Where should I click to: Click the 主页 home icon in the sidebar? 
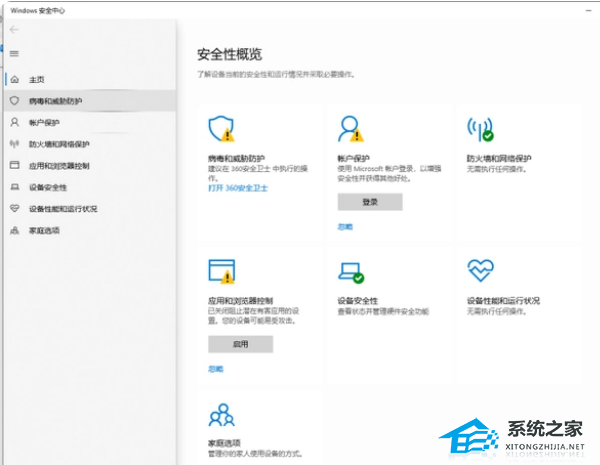[14, 79]
